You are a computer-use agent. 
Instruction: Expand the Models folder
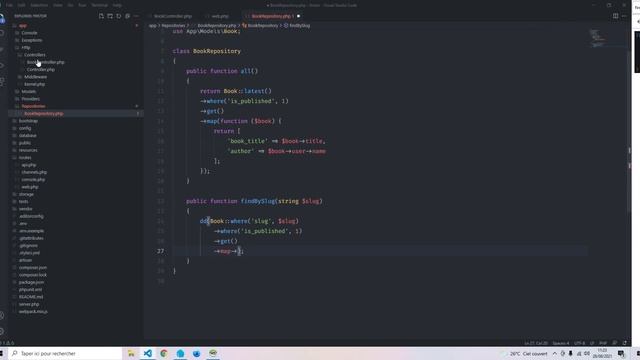(29, 91)
